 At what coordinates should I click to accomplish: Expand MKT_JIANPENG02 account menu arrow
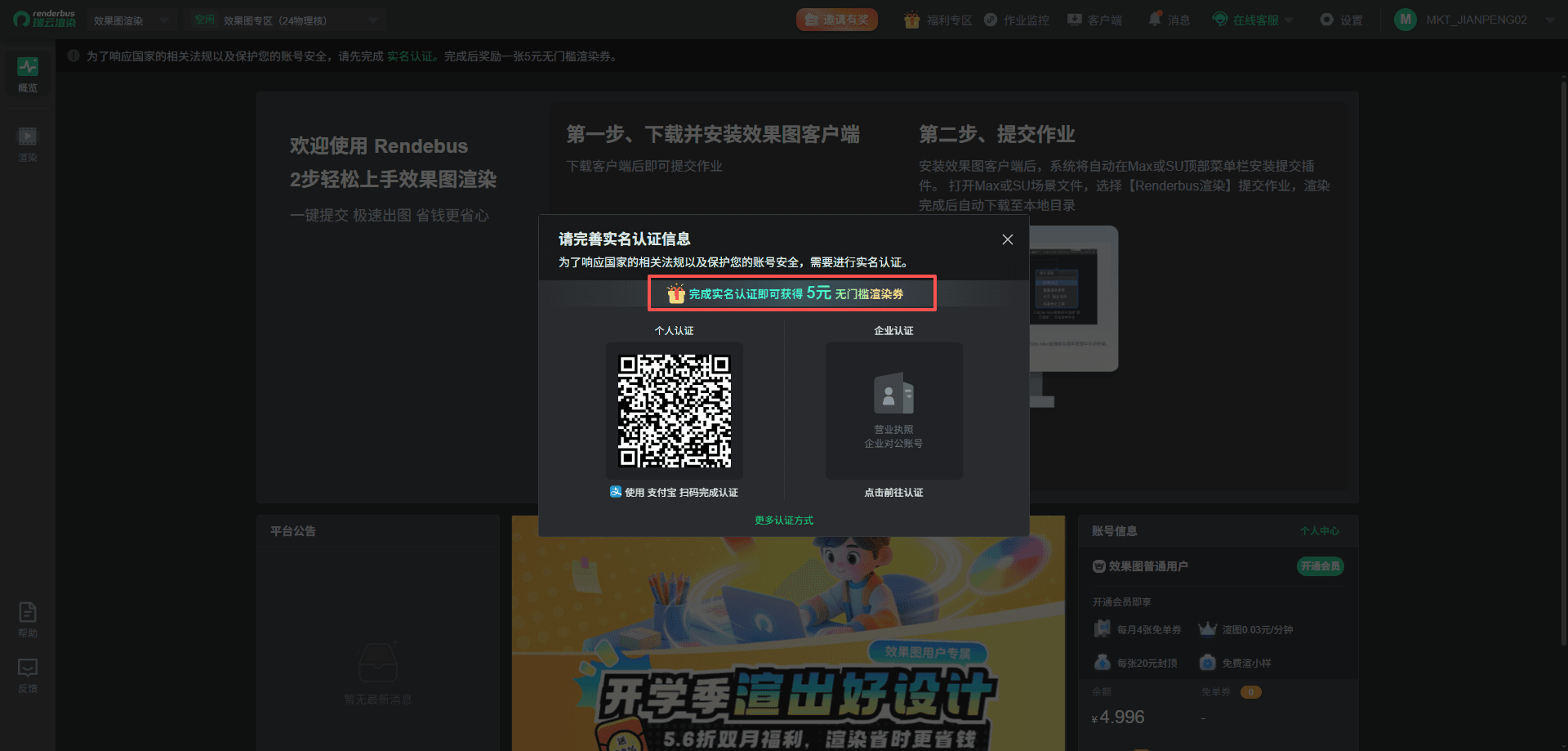coord(1549,20)
